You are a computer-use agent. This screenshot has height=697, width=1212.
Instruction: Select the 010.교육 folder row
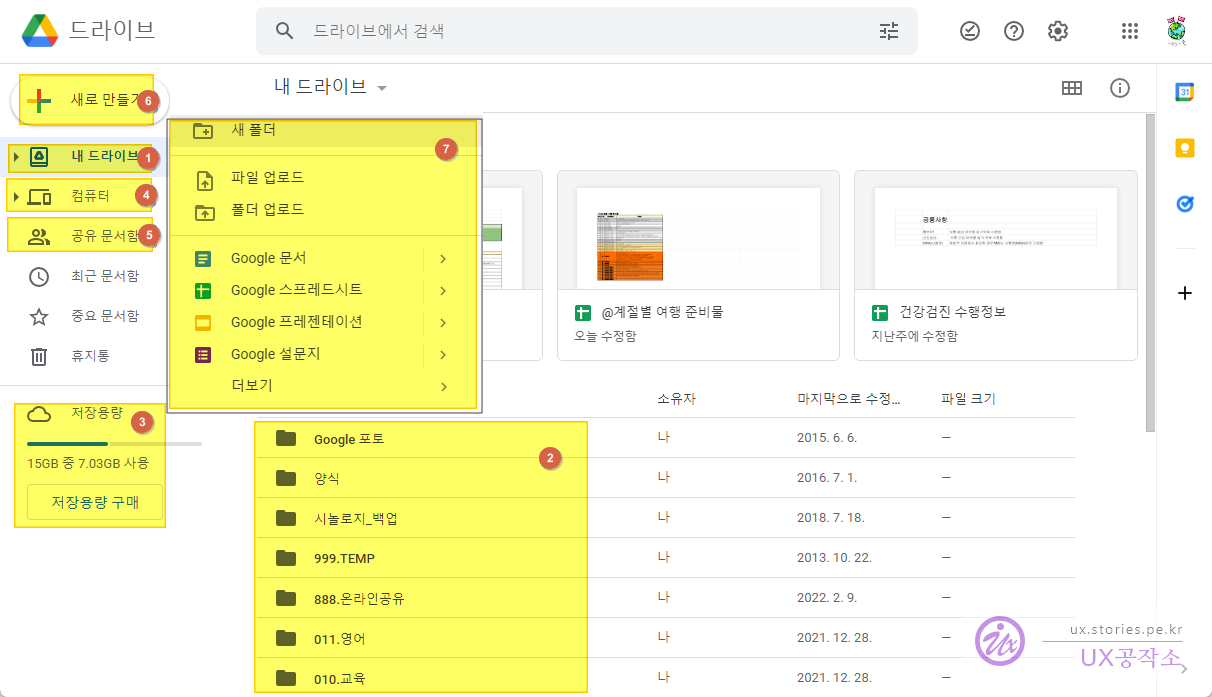666,678
